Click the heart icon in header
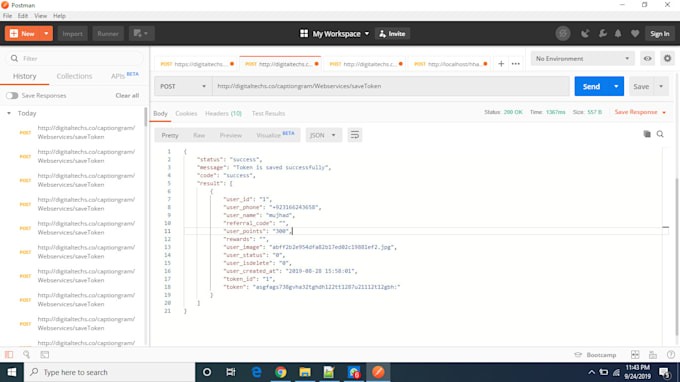 [x=635, y=33]
